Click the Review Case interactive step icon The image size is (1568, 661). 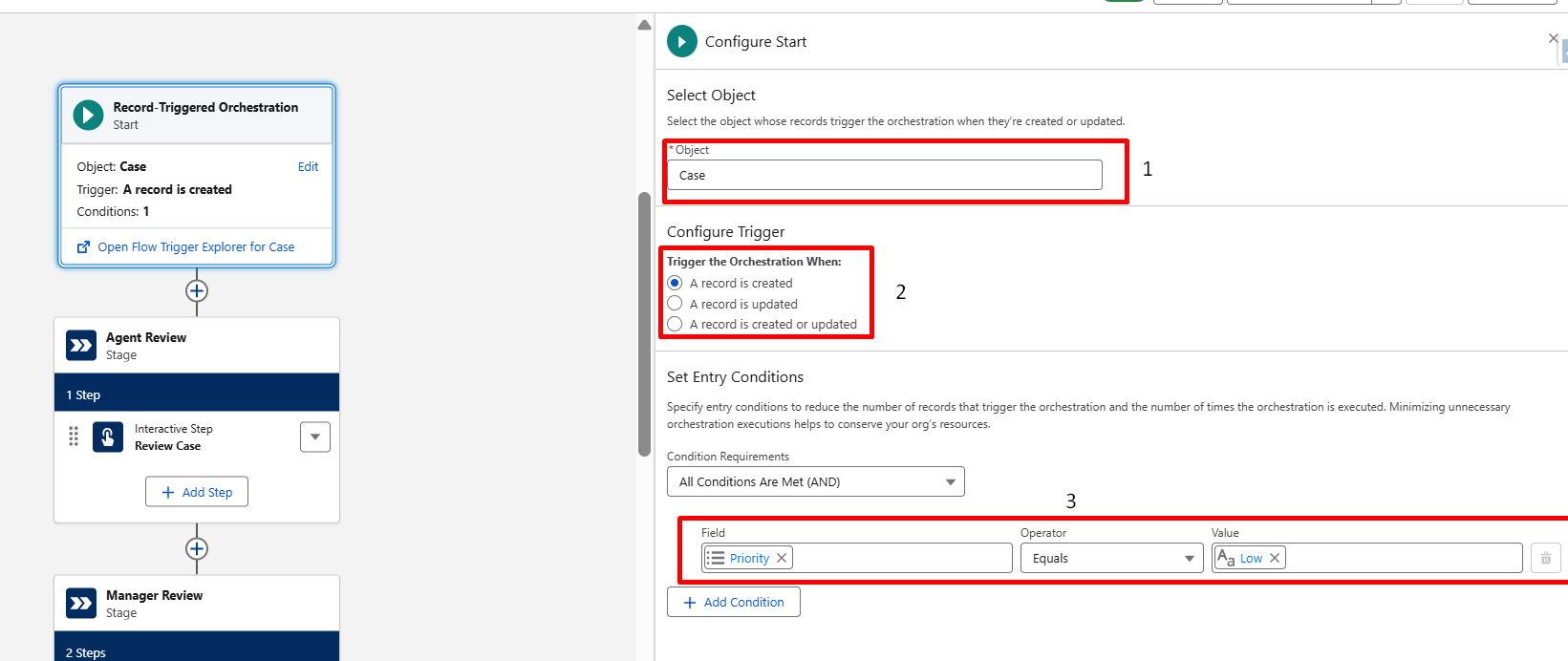(x=108, y=437)
